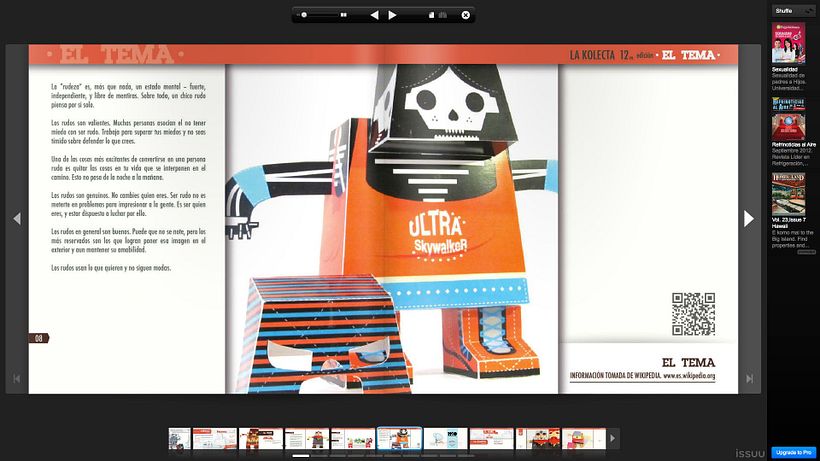Go to previous page with top toolbar arrow

pyautogui.click(x=374, y=15)
